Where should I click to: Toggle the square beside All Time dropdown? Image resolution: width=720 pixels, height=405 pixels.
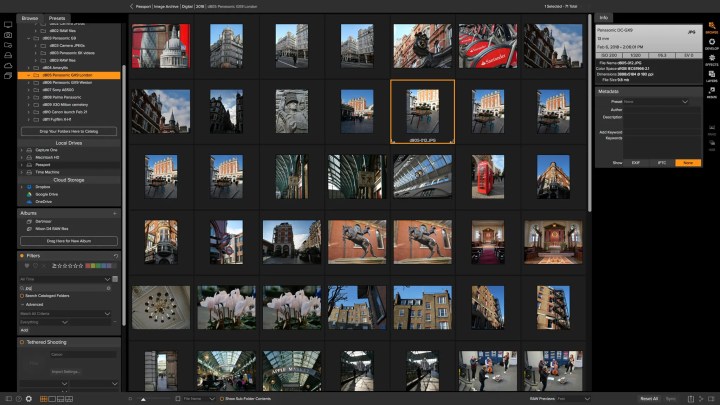[x=115, y=279]
